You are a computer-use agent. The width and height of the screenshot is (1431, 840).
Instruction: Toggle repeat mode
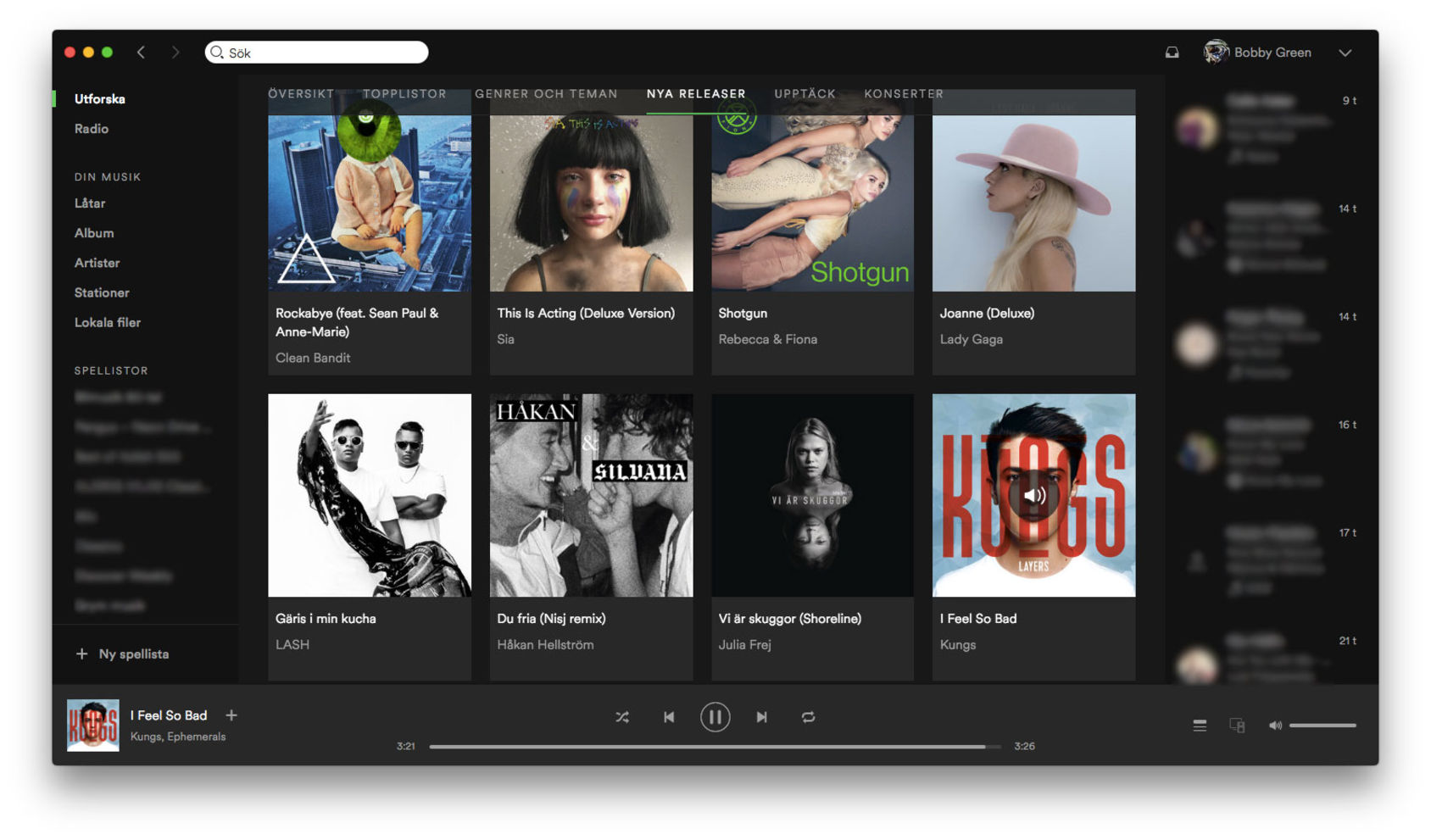[x=808, y=717]
